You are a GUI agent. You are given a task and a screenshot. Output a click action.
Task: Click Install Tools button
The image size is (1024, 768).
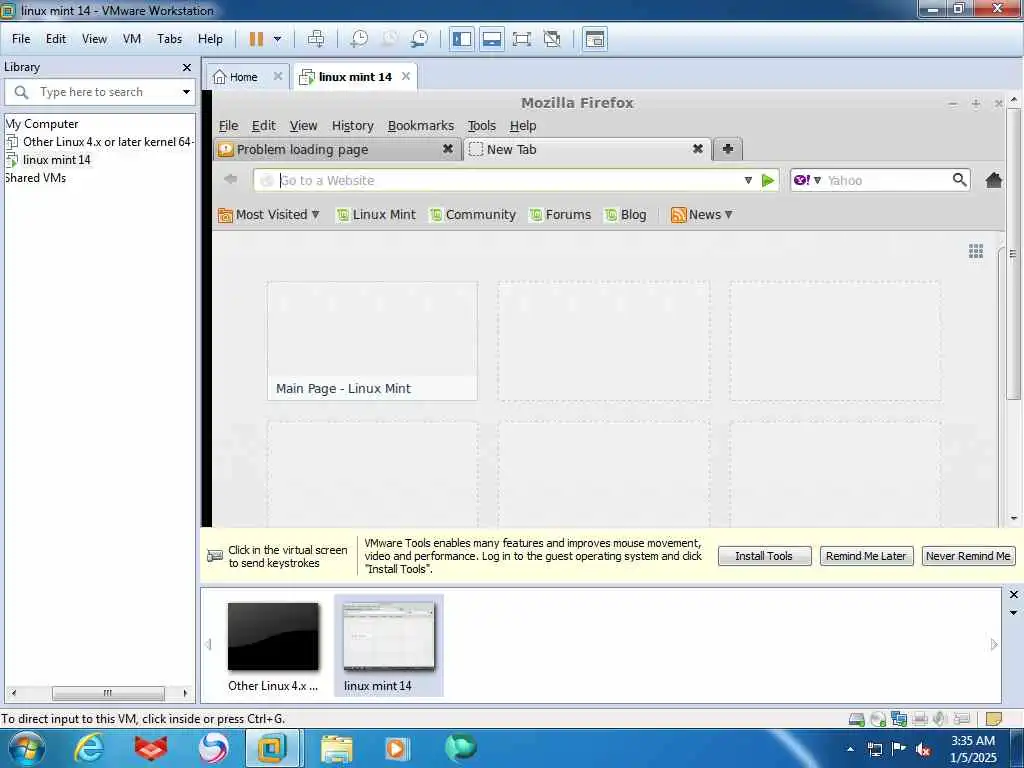[764, 556]
